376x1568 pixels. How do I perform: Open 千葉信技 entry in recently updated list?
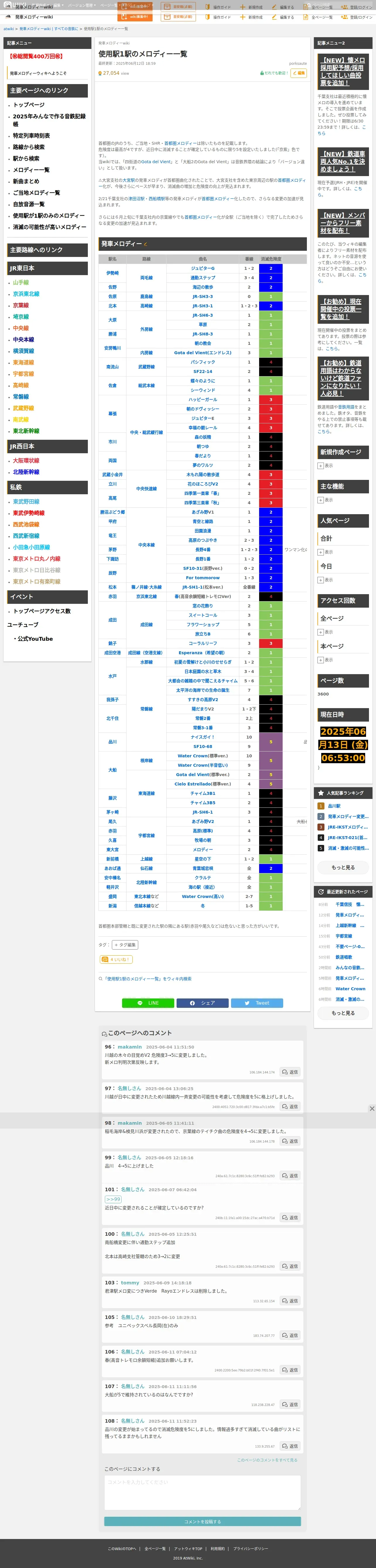point(350,904)
